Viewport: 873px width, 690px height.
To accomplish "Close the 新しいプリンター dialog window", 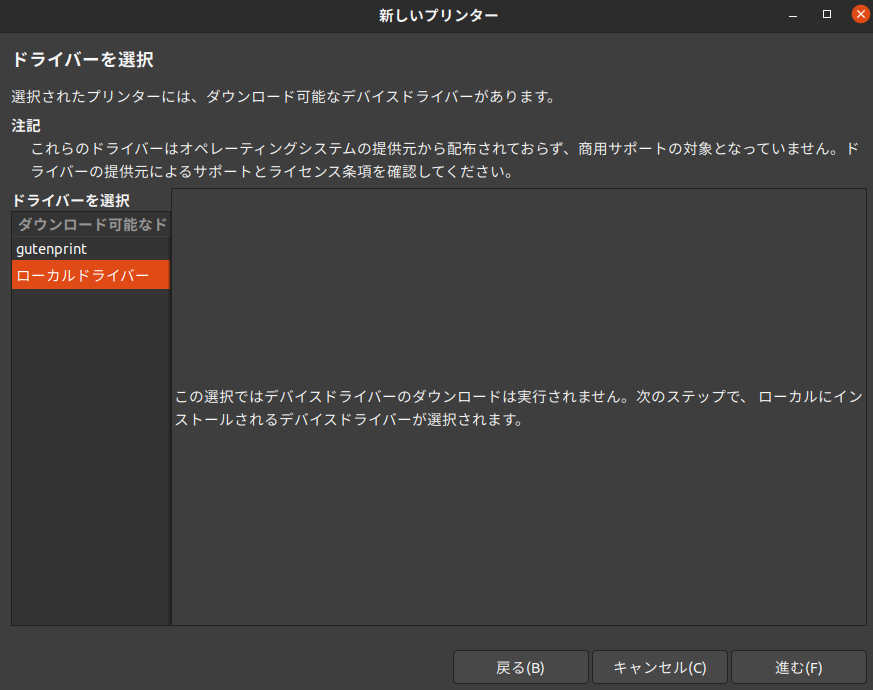I will tap(859, 15).
